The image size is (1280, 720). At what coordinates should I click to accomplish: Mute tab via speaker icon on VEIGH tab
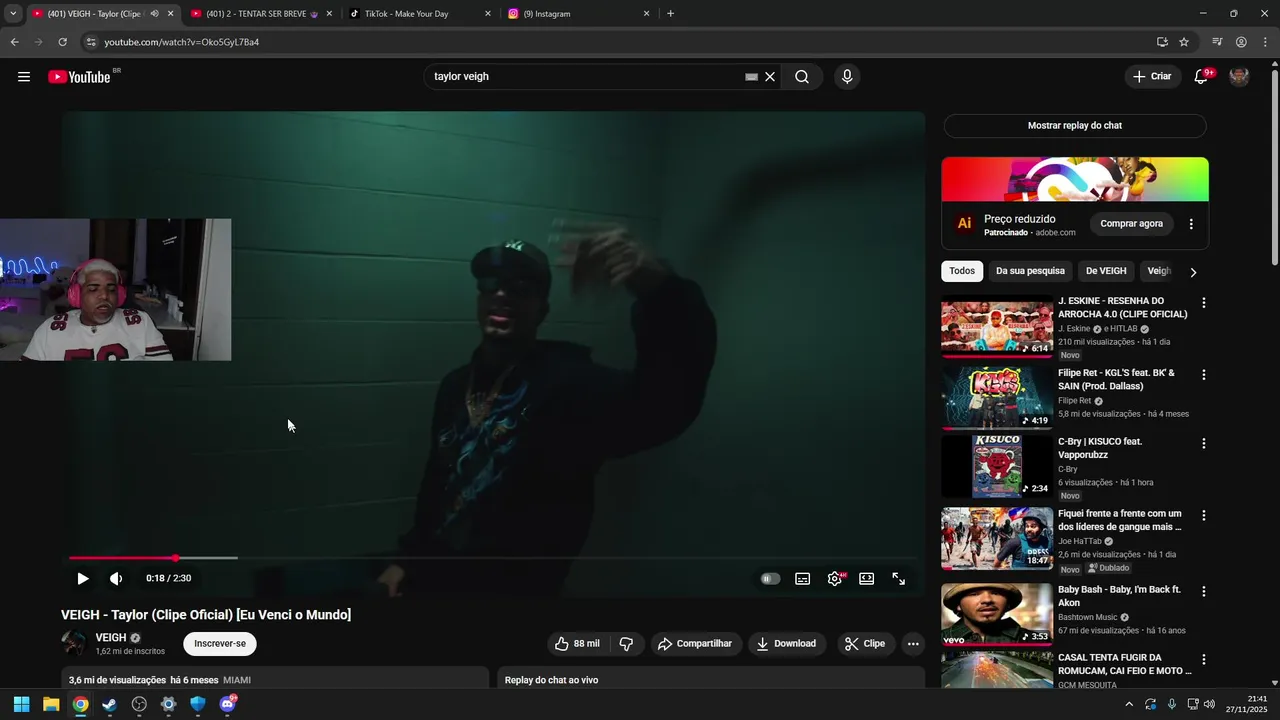[154, 14]
